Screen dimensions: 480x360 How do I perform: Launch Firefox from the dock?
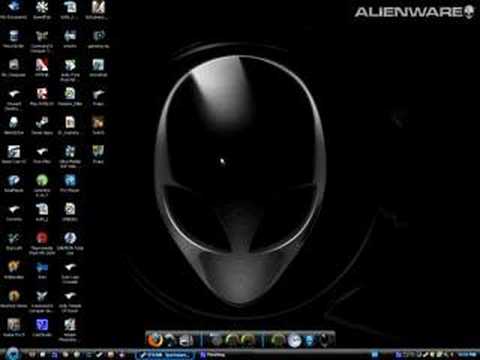[155, 340]
